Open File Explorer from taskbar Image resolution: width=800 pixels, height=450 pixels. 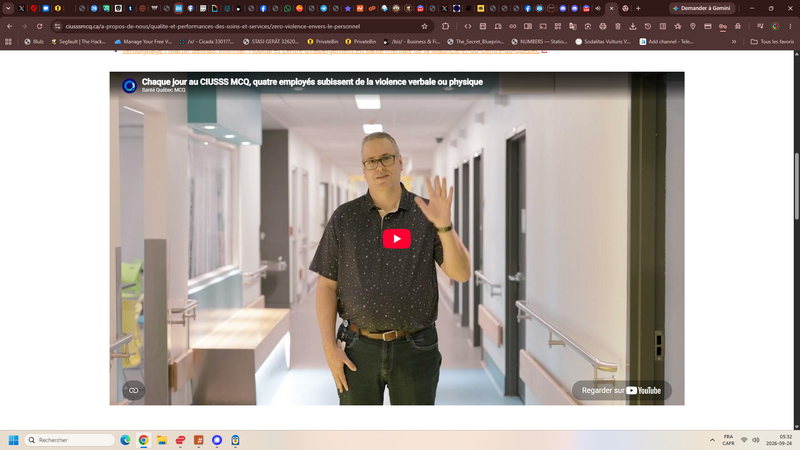click(162, 440)
